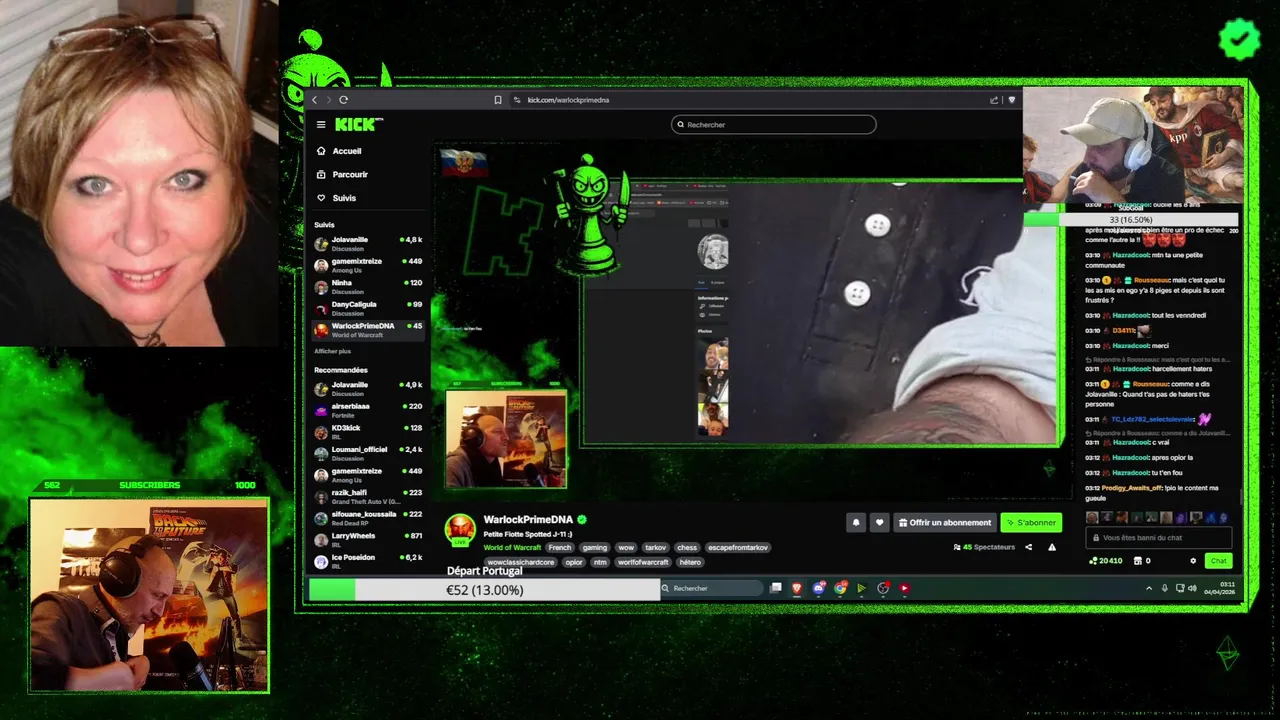Open the World of Warcraft category link
The width and height of the screenshot is (1280, 720).
[512, 548]
